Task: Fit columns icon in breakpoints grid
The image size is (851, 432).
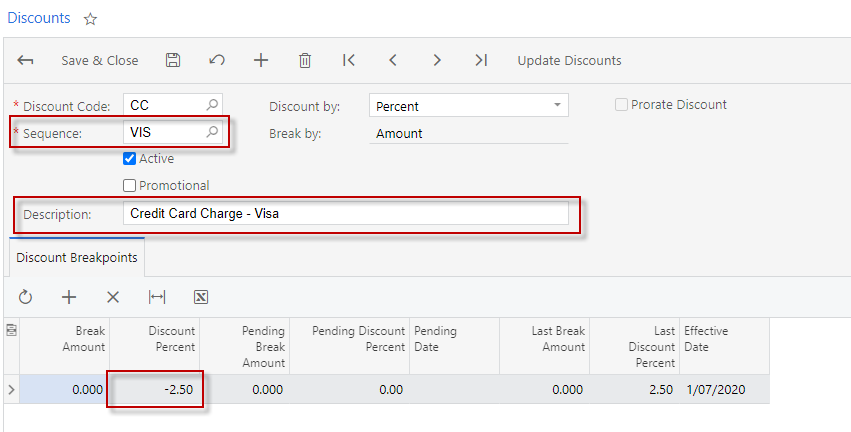Action: [x=157, y=297]
